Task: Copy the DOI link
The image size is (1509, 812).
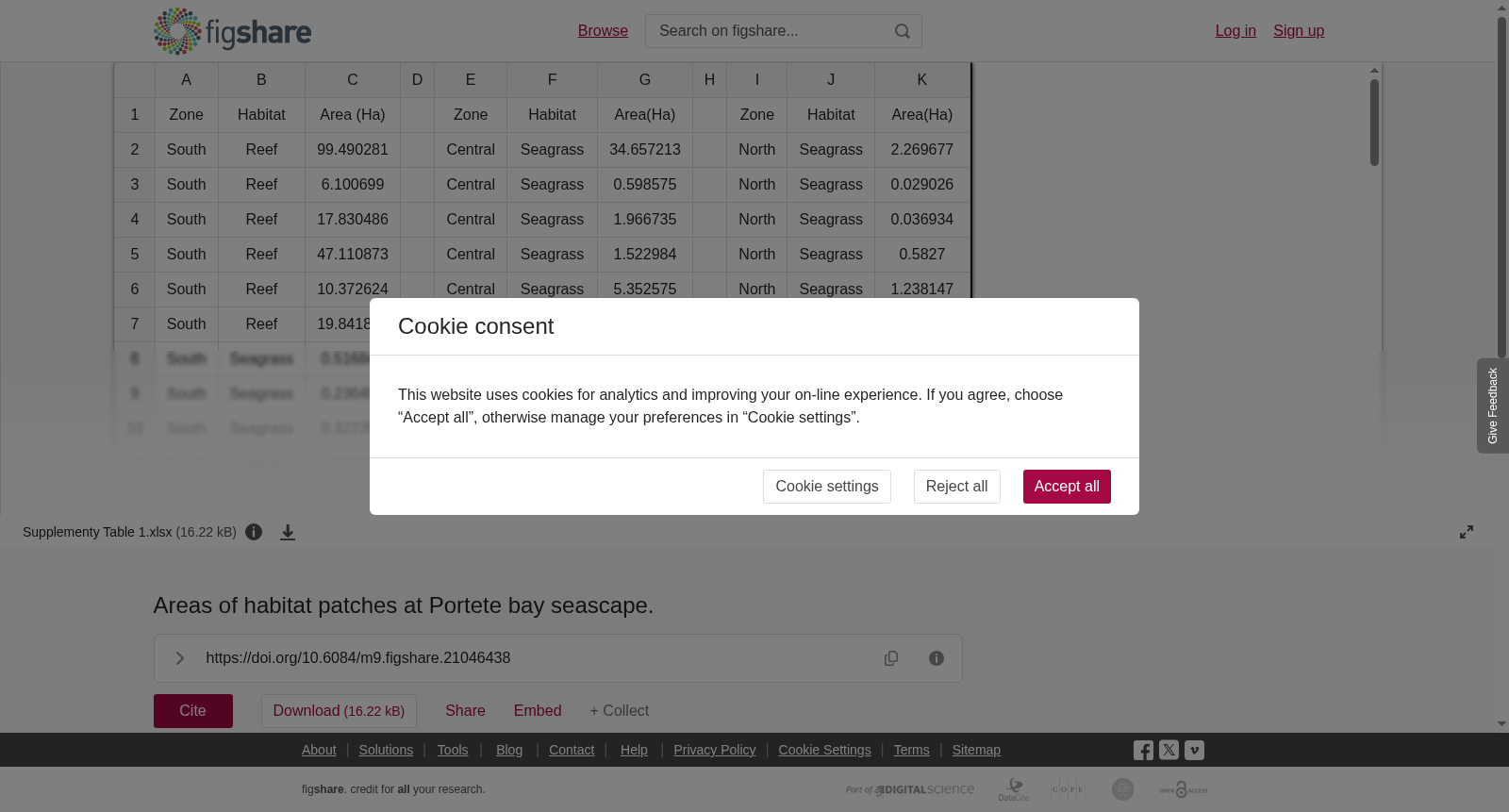Action: tap(891, 658)
